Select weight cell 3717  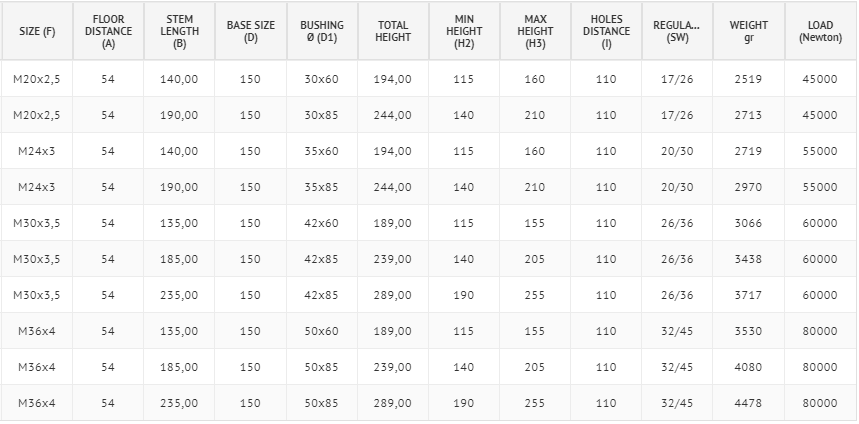click(748, 295)
